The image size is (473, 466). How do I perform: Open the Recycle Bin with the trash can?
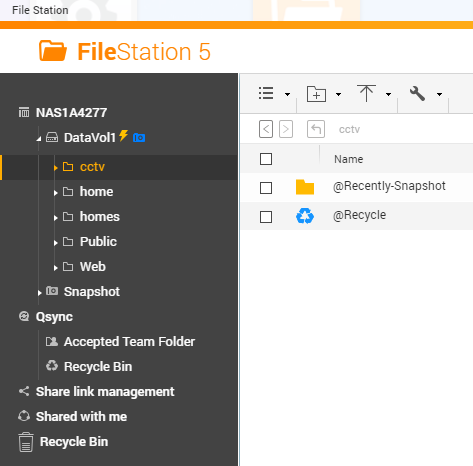click(x=74, y=442)
